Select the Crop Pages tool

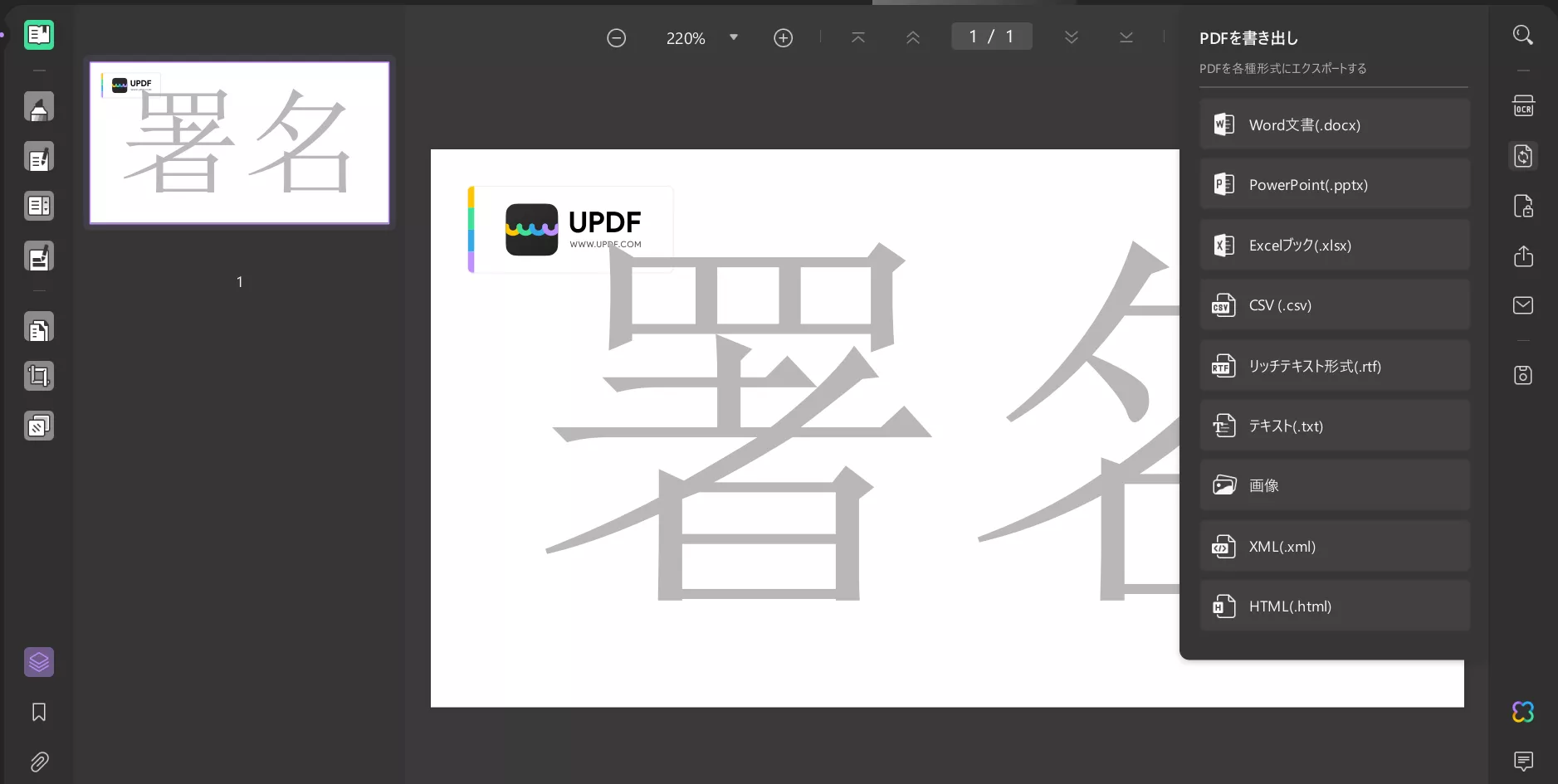coord(39,376)
